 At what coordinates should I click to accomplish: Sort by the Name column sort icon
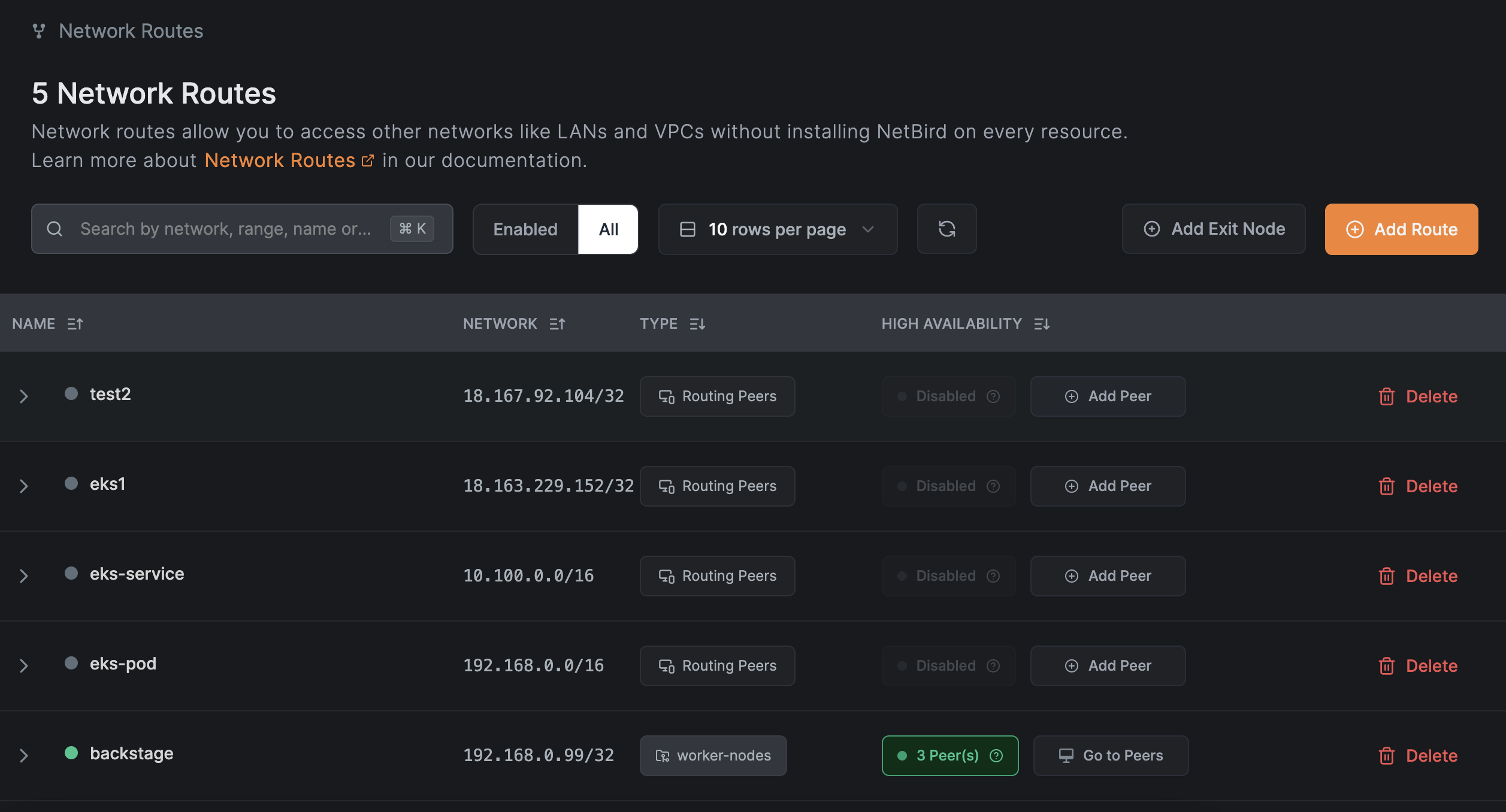pyautogui.click(x=75, y=324)
